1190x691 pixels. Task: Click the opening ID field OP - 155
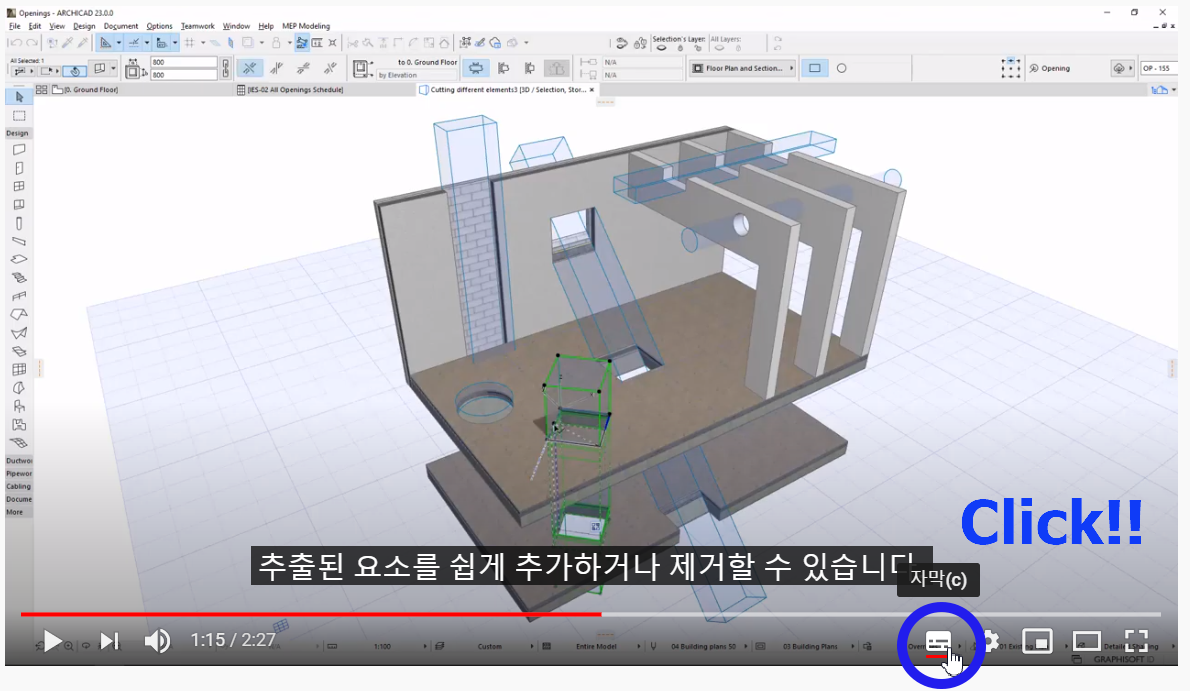1157,68
